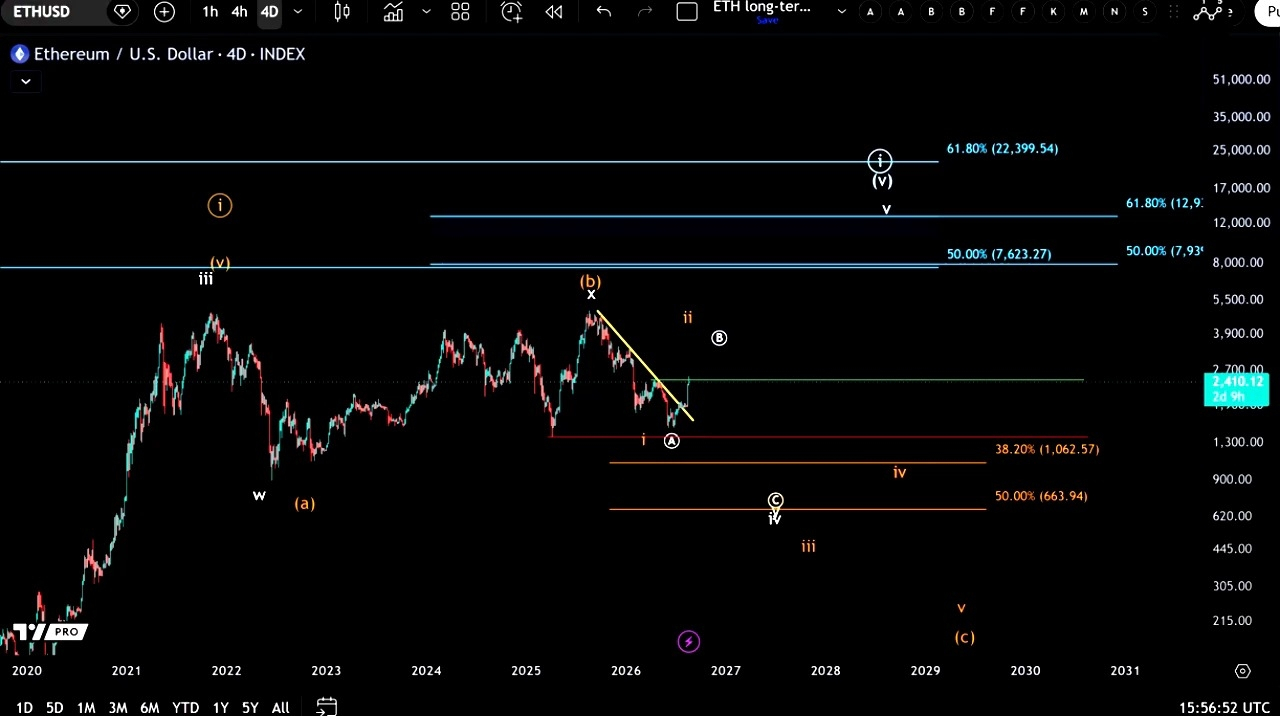Set date range to 3M
The image size is (1280, 716).
pos(118,708)
